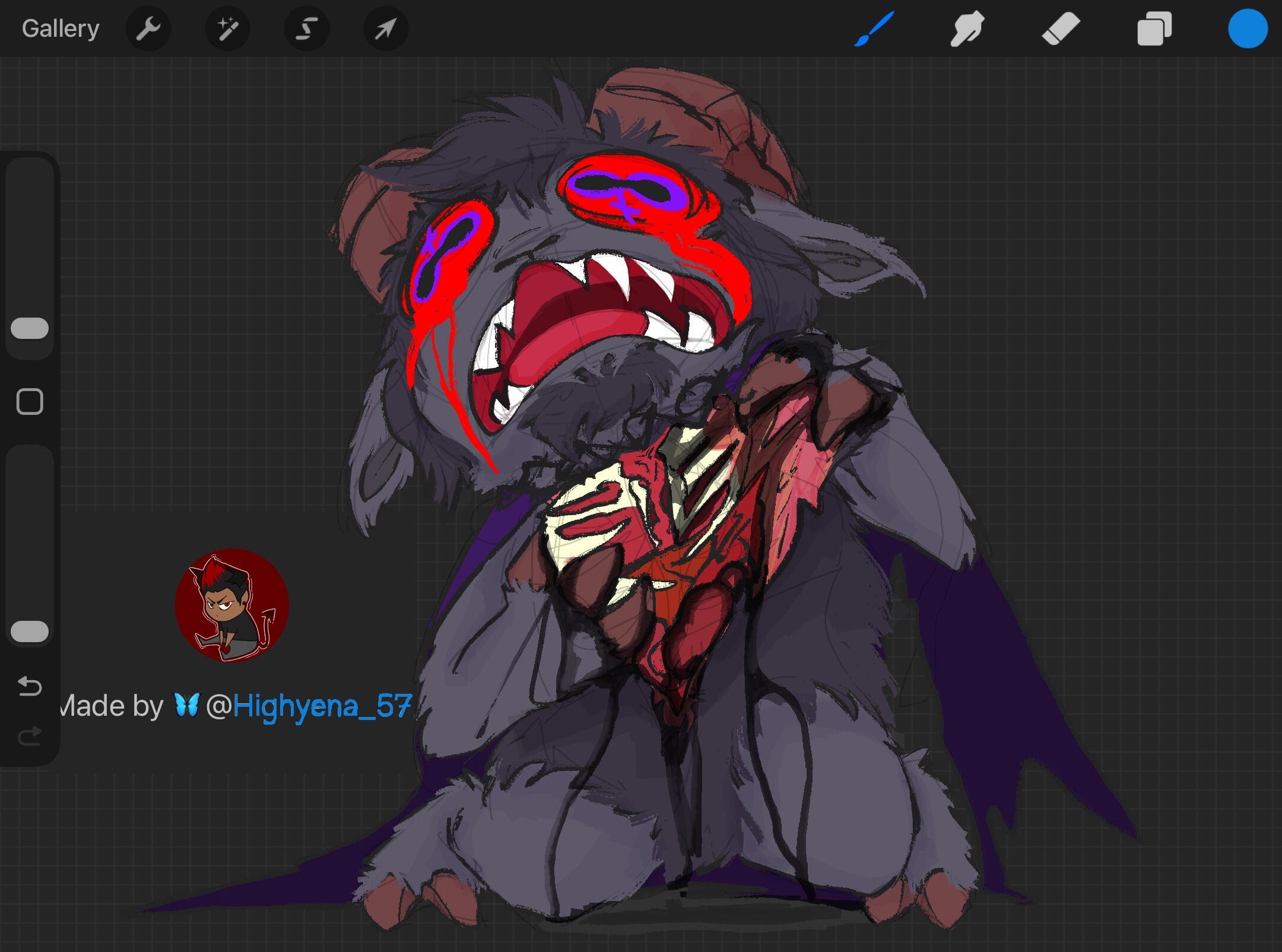Open the Gallery view
Screen dimensions: 1282x952
tap(60, 28)
